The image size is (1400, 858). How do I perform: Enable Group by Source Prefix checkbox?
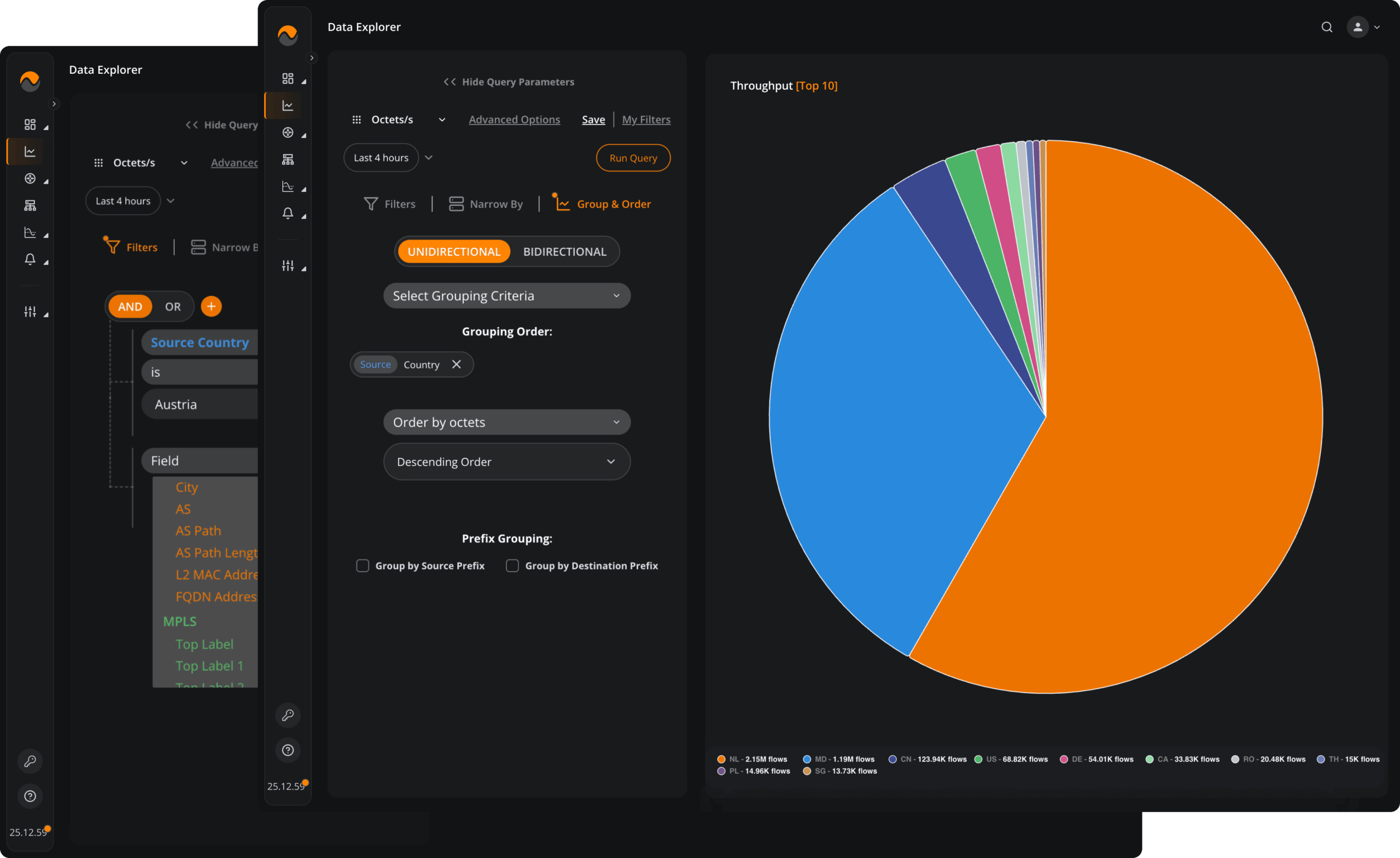pyautogui.click(x=363, y=565)
